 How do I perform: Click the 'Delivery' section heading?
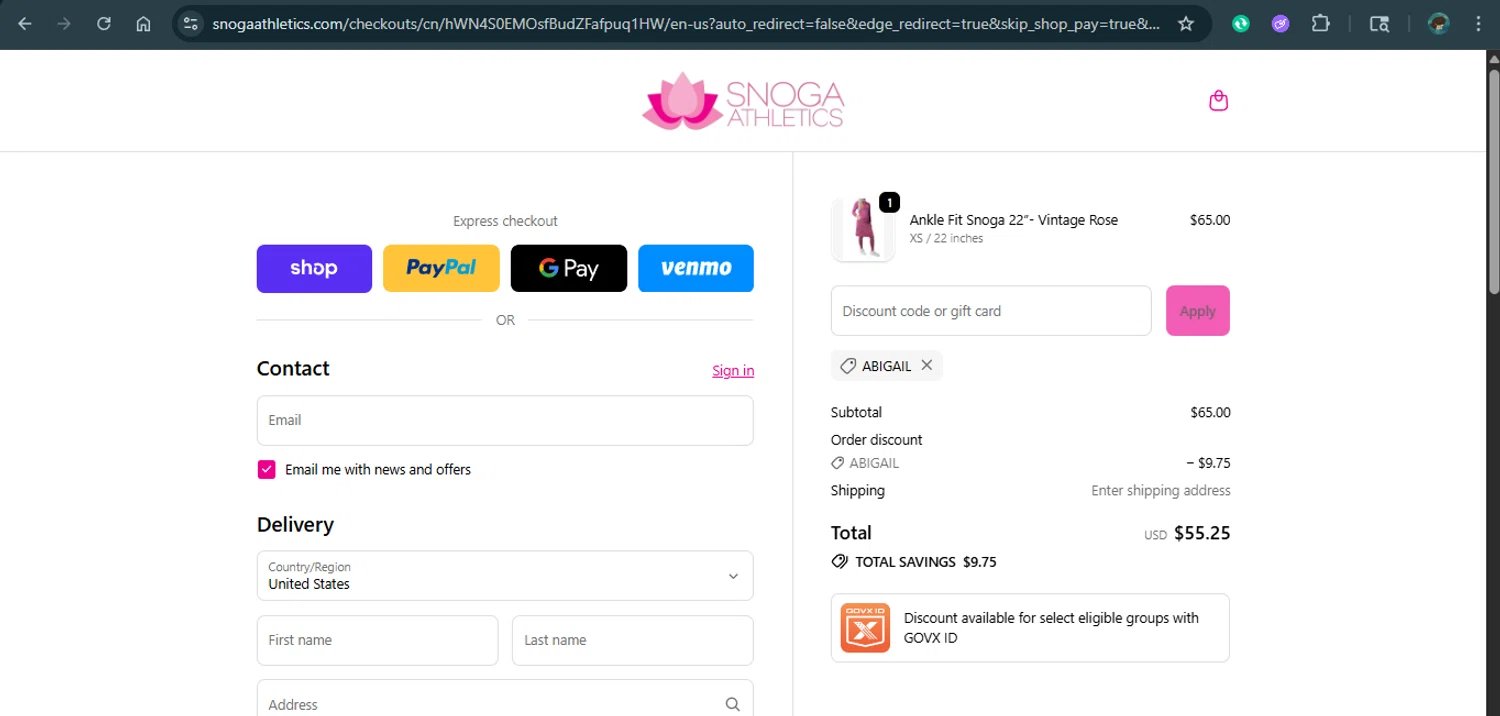tap(295, 525)
